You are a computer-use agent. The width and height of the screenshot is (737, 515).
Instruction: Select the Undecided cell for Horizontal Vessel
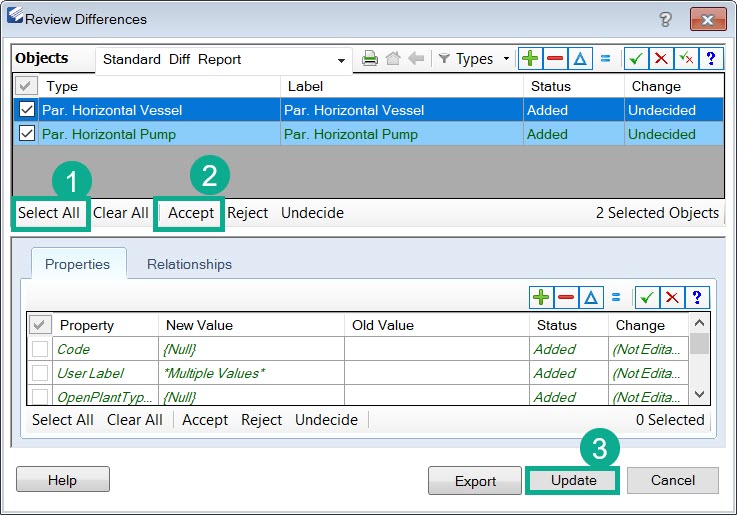(674, 110)
